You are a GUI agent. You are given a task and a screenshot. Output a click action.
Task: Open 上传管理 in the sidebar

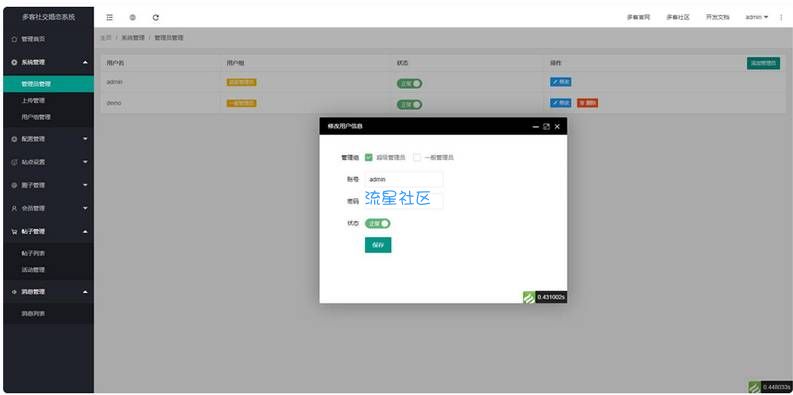point(49,100)
